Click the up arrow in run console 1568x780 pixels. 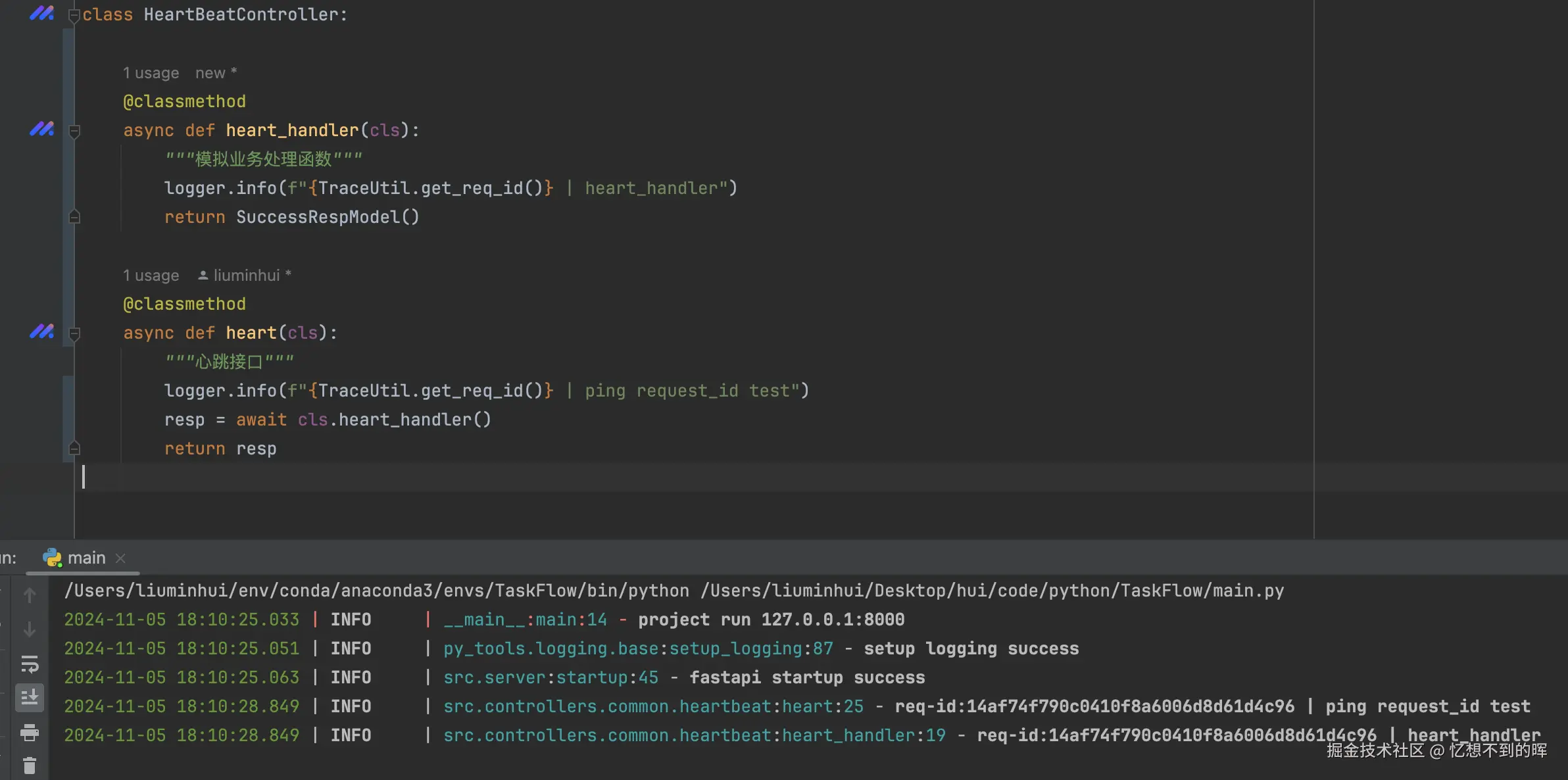coord(30,595)
